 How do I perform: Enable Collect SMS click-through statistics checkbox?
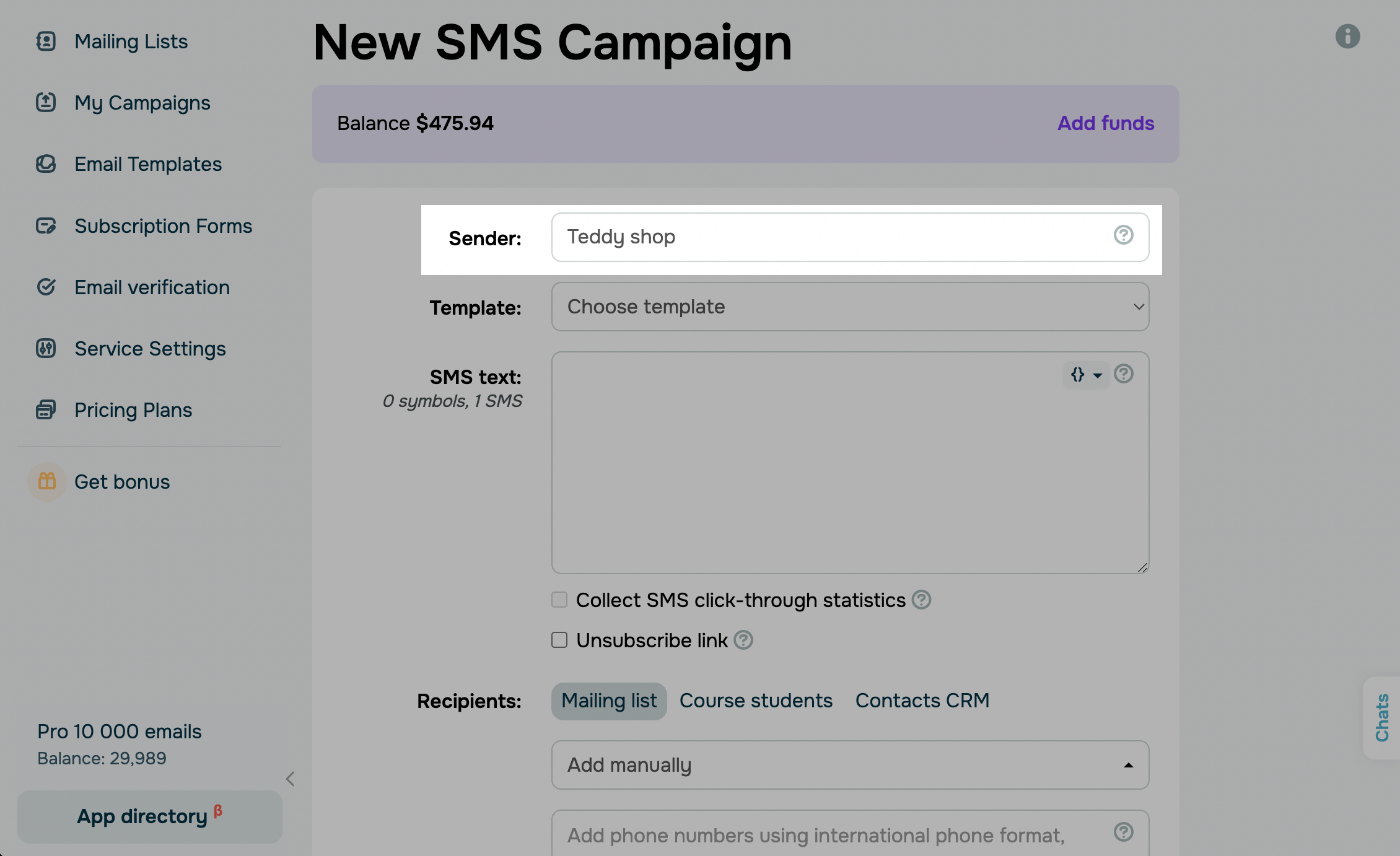559,600
